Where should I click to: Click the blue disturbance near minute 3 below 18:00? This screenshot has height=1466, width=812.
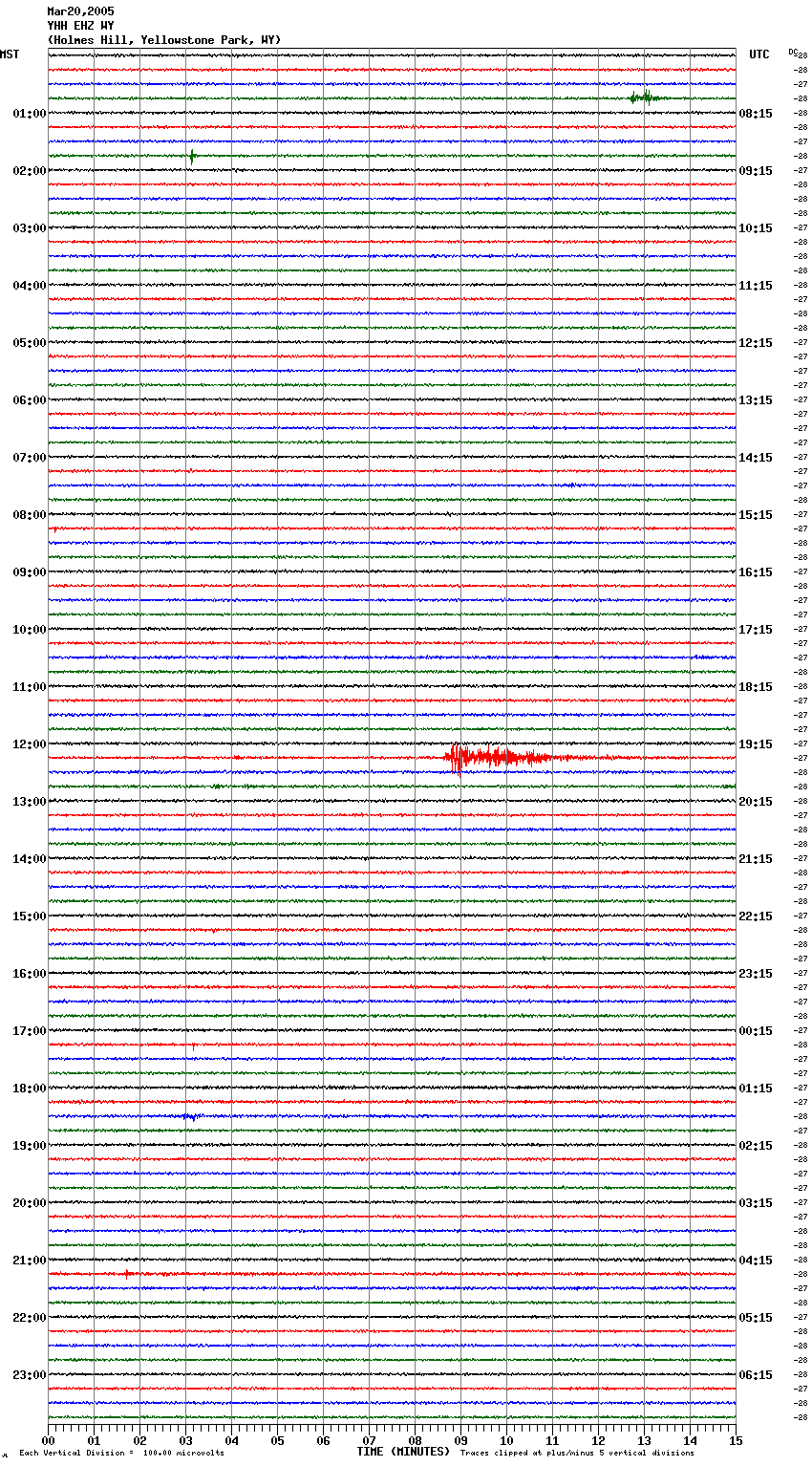click(x=192, y=1116)
